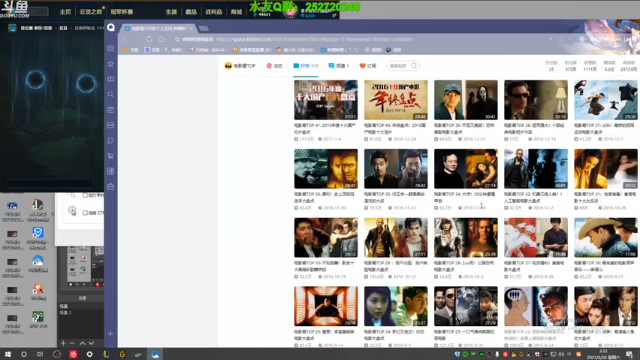
Task: Open the TOP 40 年终盘点 video thumbnail
Action: (396, 100)
